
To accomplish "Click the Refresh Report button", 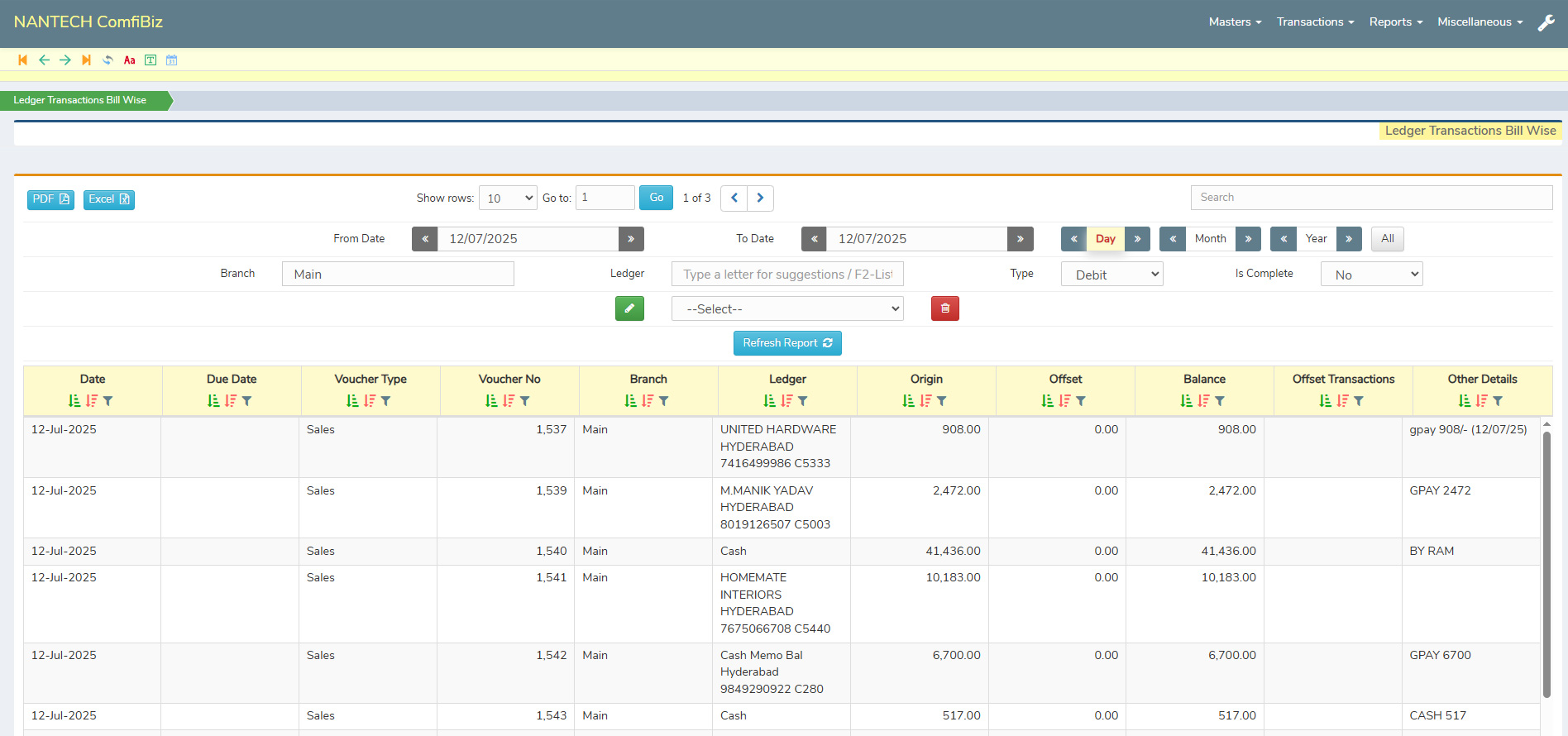I will coord(787,343).
